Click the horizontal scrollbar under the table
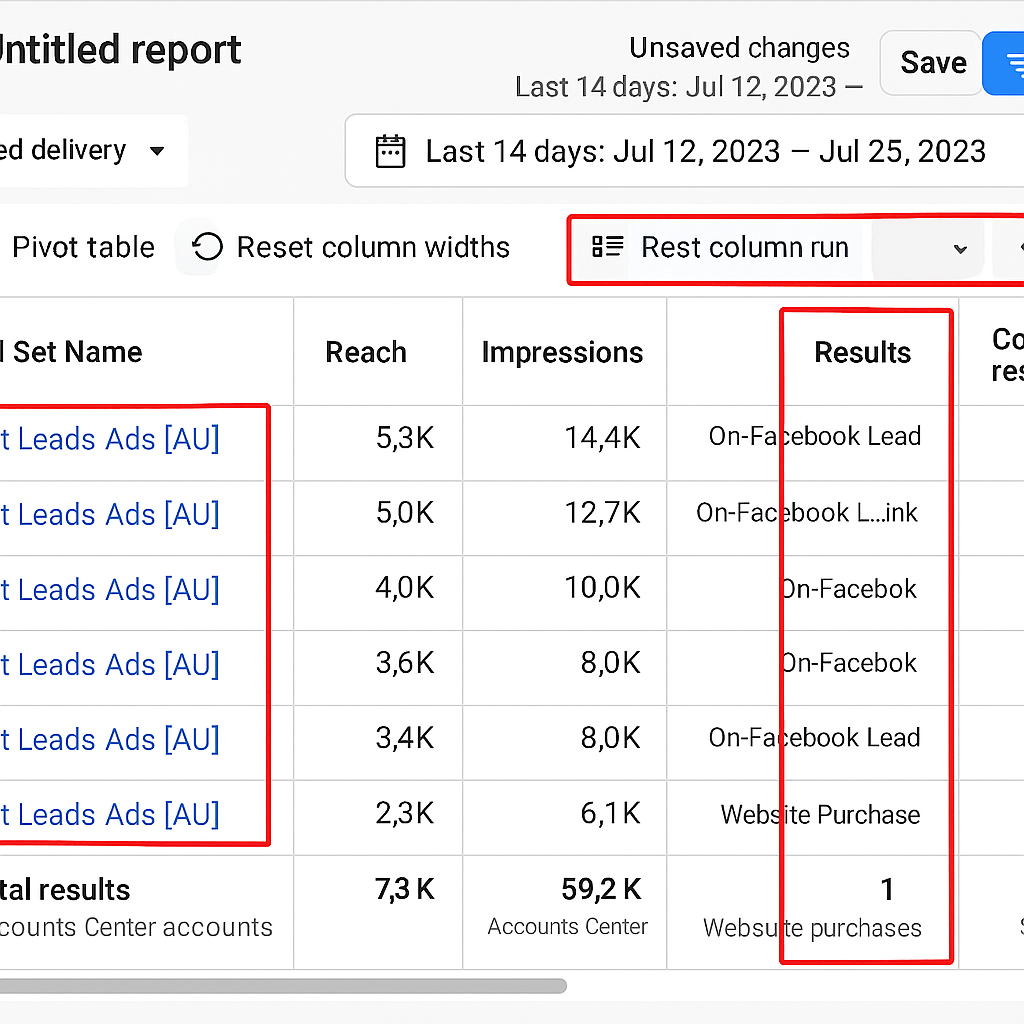The image size is (1024, 1024). coord(283,985)
